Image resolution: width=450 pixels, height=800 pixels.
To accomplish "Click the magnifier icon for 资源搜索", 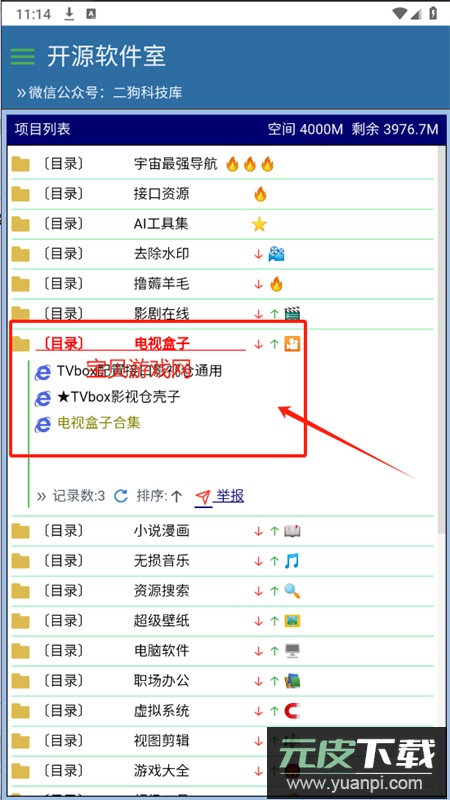I will 292,591.
